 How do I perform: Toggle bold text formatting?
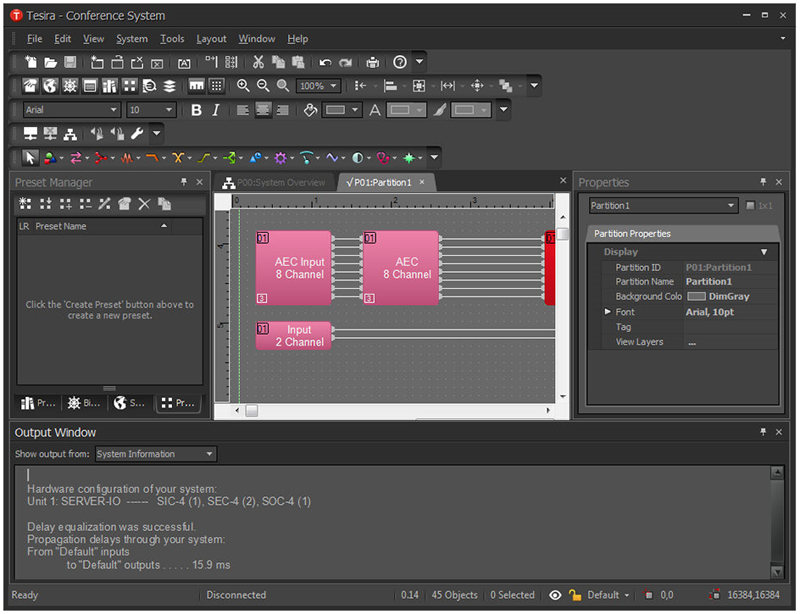196,110
